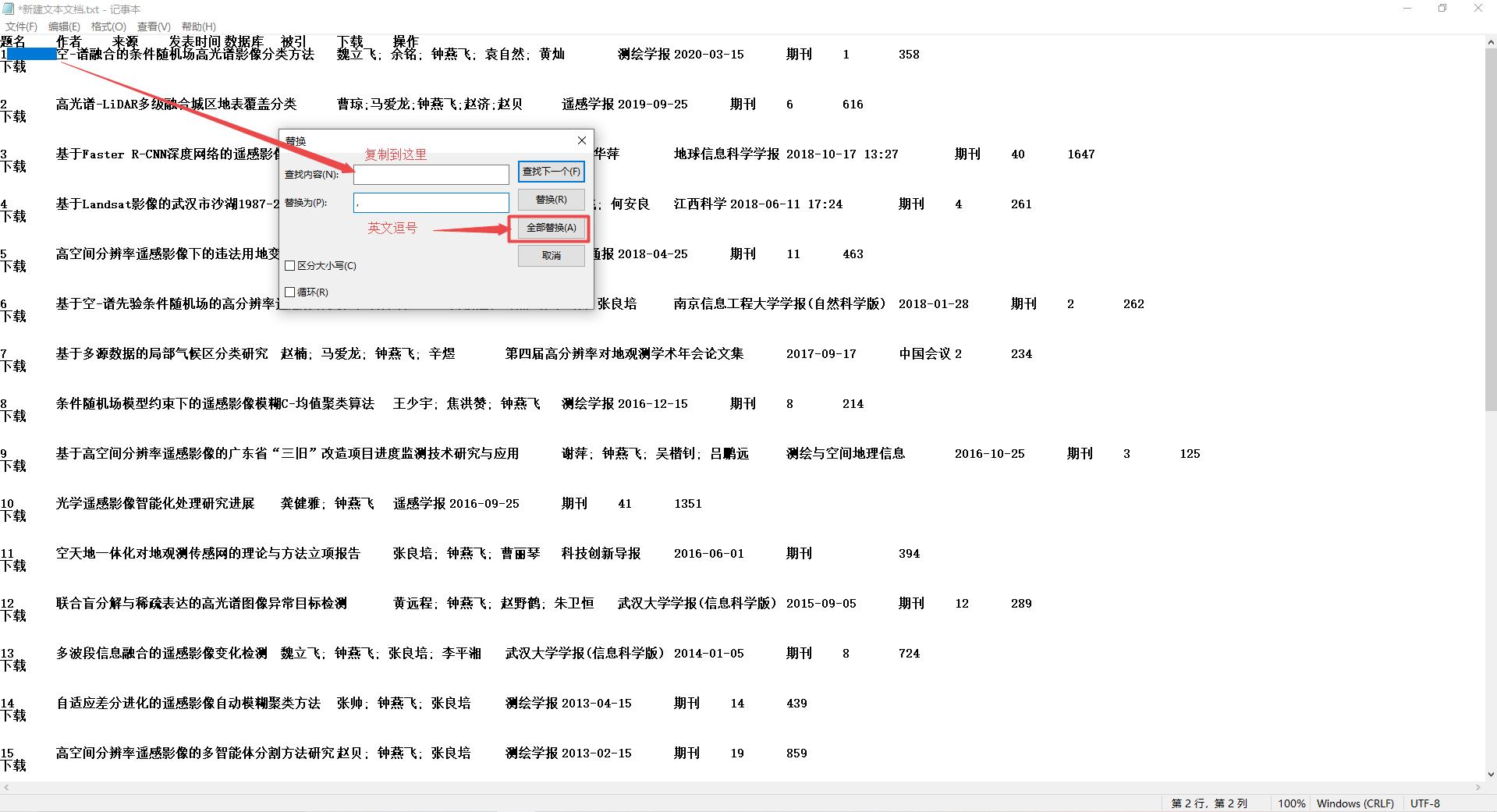Click the Windows (CRLF) status entry

point(1355,803)
